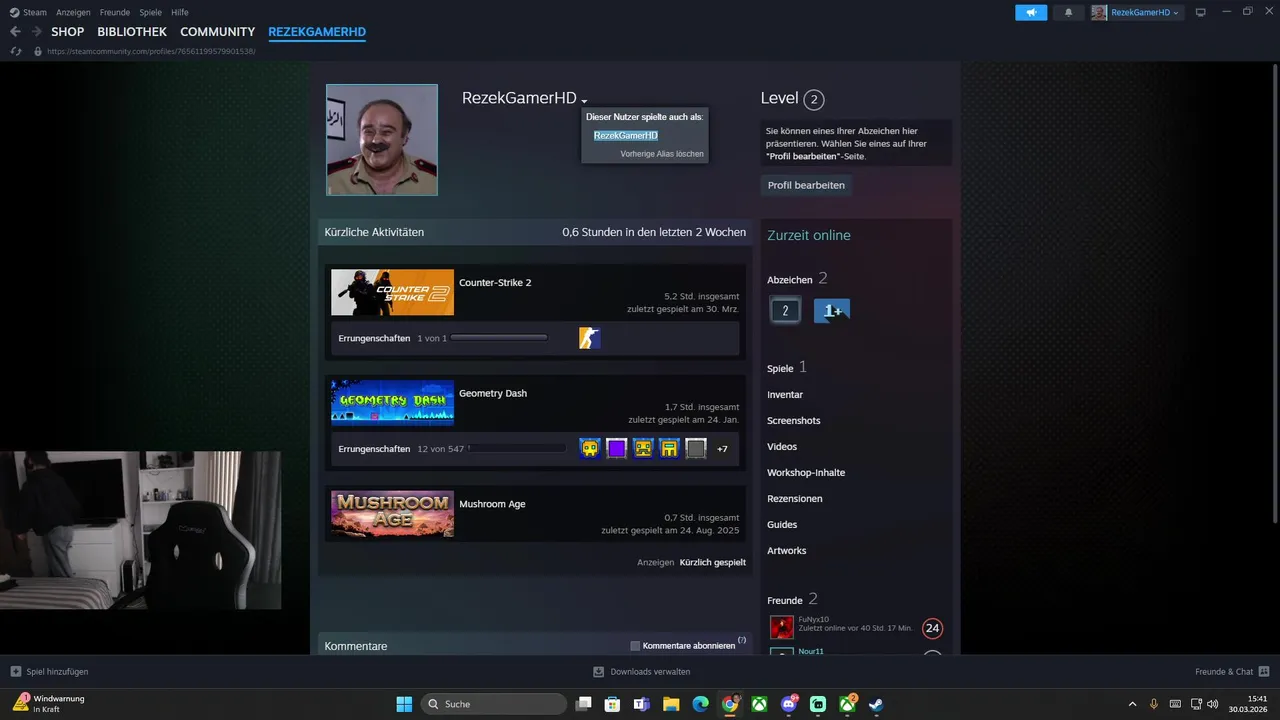Click the blue announcements megaphone icon
Image resolution: width=1280 pixels, height=720 pixels.
1031,12
